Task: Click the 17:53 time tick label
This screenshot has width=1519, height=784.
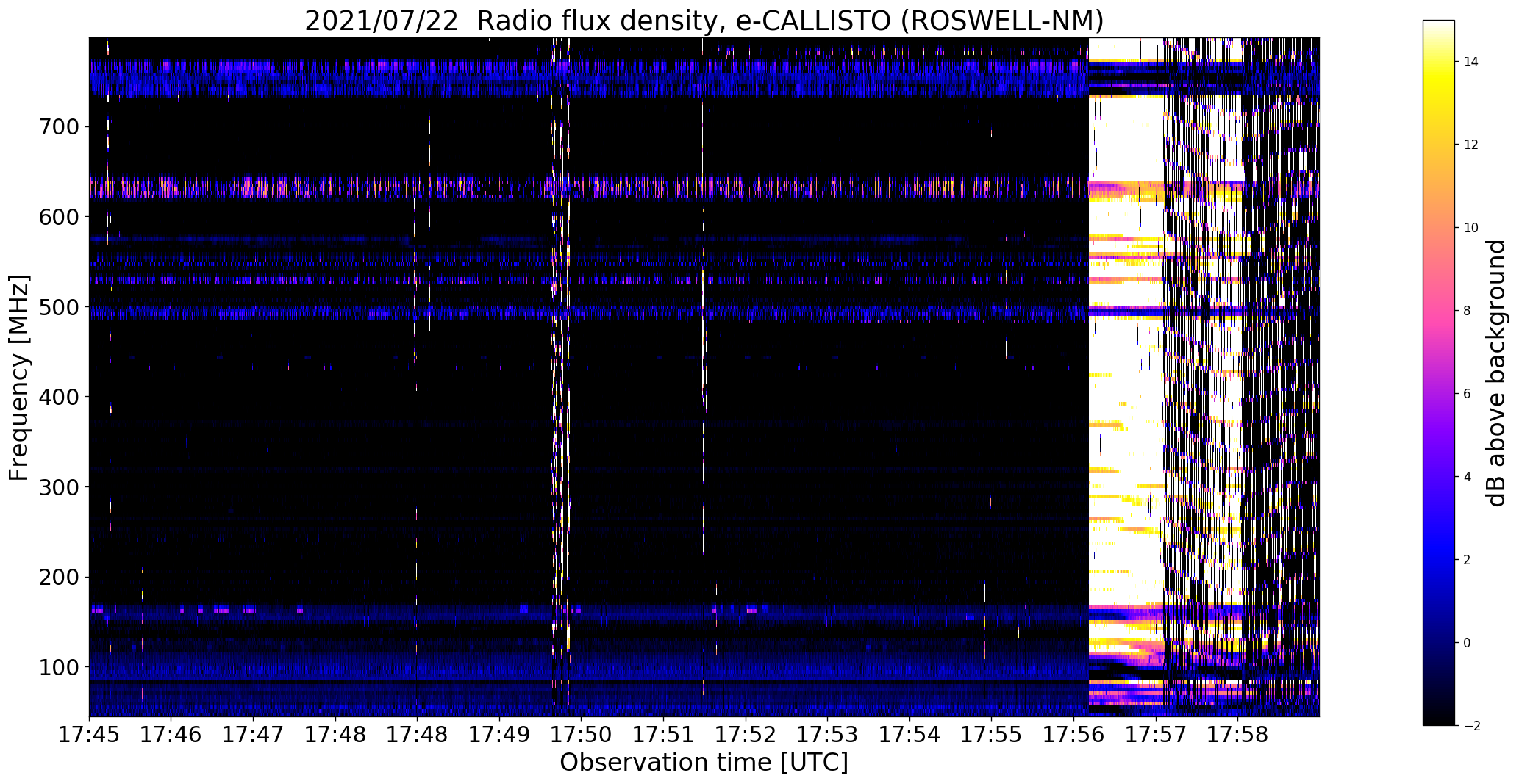Action: click(x=827, y=734)
